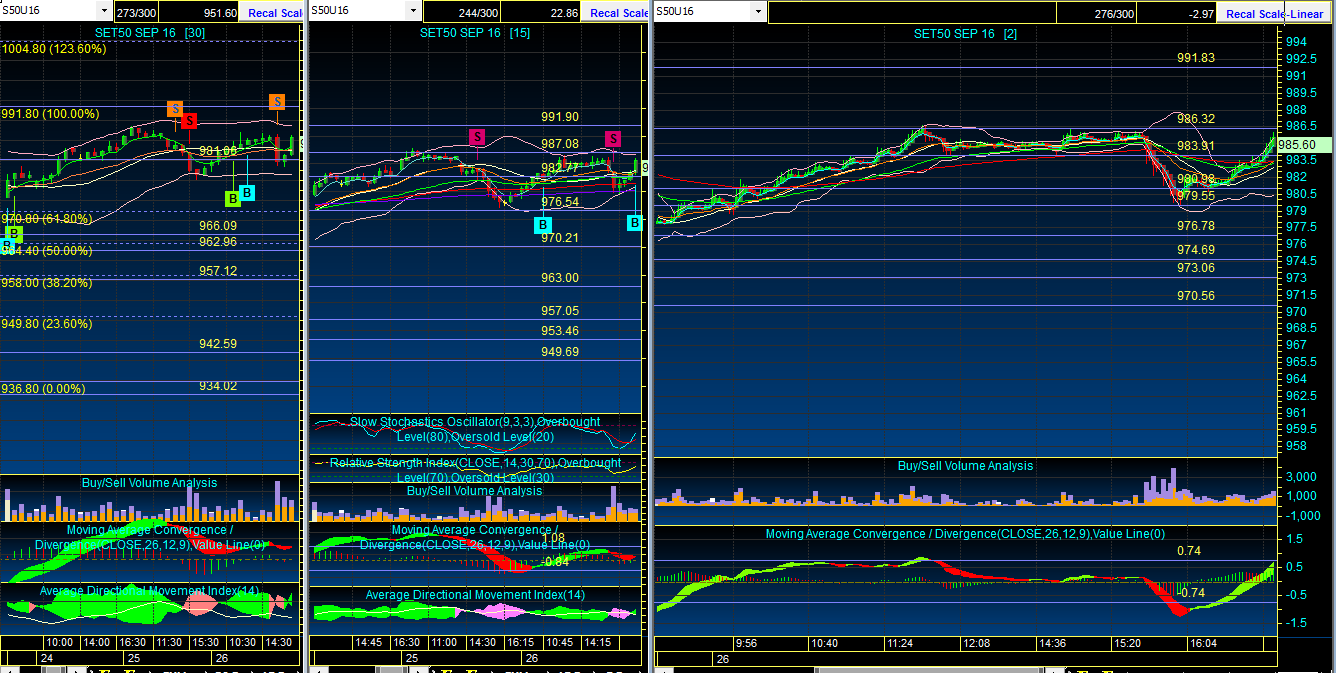Click the lime B marker beside cyan B in [30] chart
The width and height of the screenshot is (1336, 673).
coord(232,198)
